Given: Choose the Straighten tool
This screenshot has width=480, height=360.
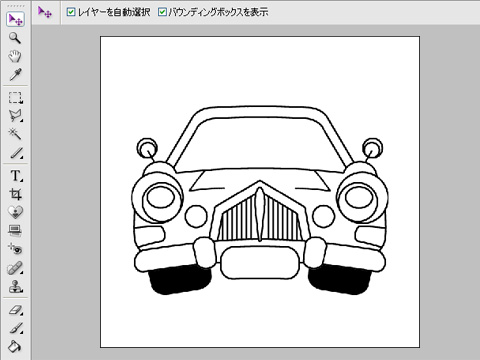Looking at the screenshot, I should pos(15,230).
